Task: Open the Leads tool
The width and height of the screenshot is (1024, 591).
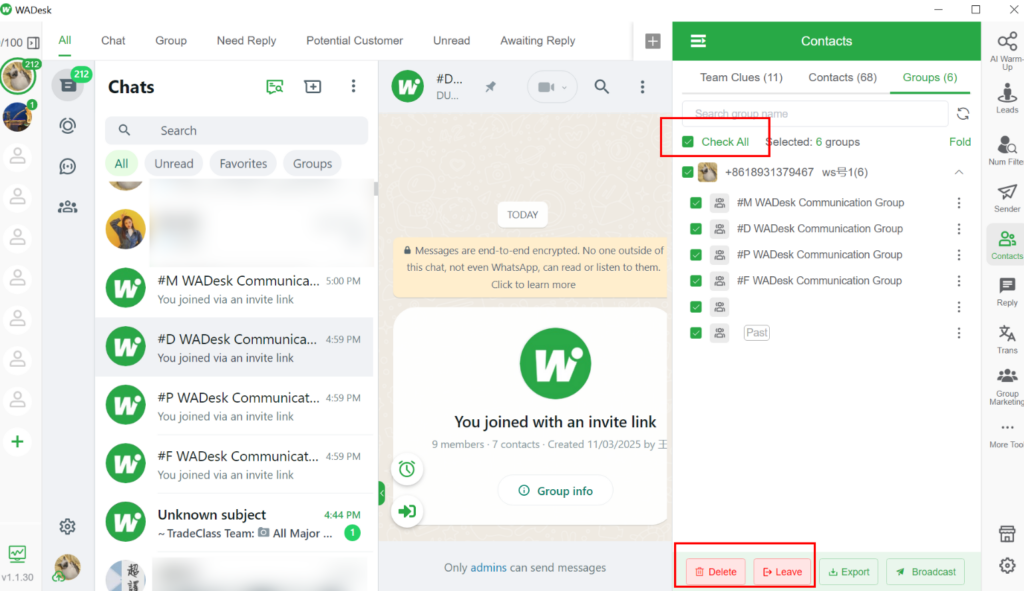Action: tap(1007, 98)
